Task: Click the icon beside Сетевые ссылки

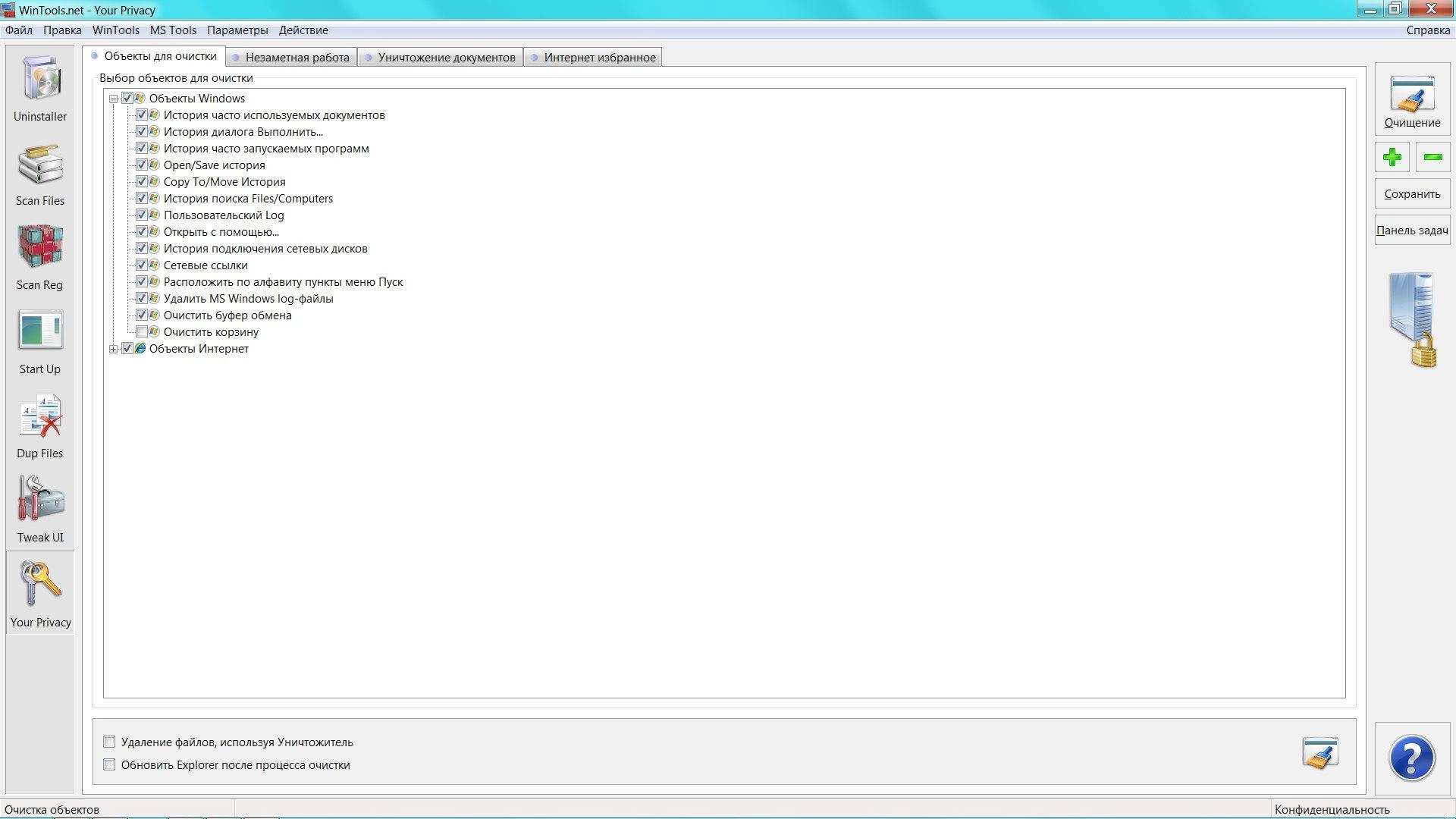Action: point(155,265)
